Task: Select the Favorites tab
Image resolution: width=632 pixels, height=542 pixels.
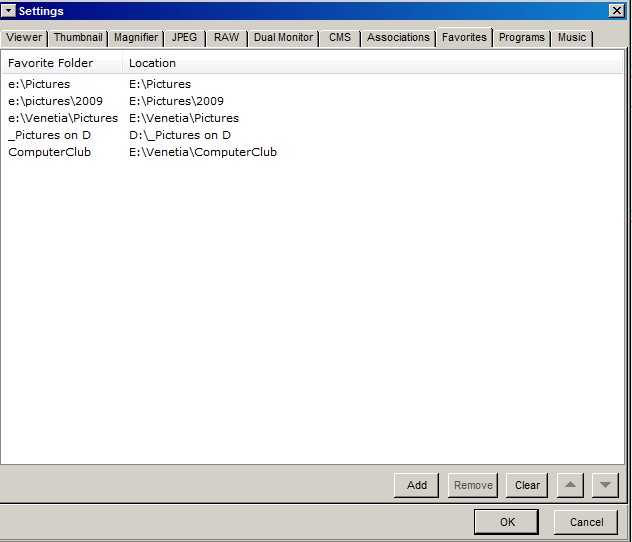Action: pyautogui.click(x=464, y=37)
